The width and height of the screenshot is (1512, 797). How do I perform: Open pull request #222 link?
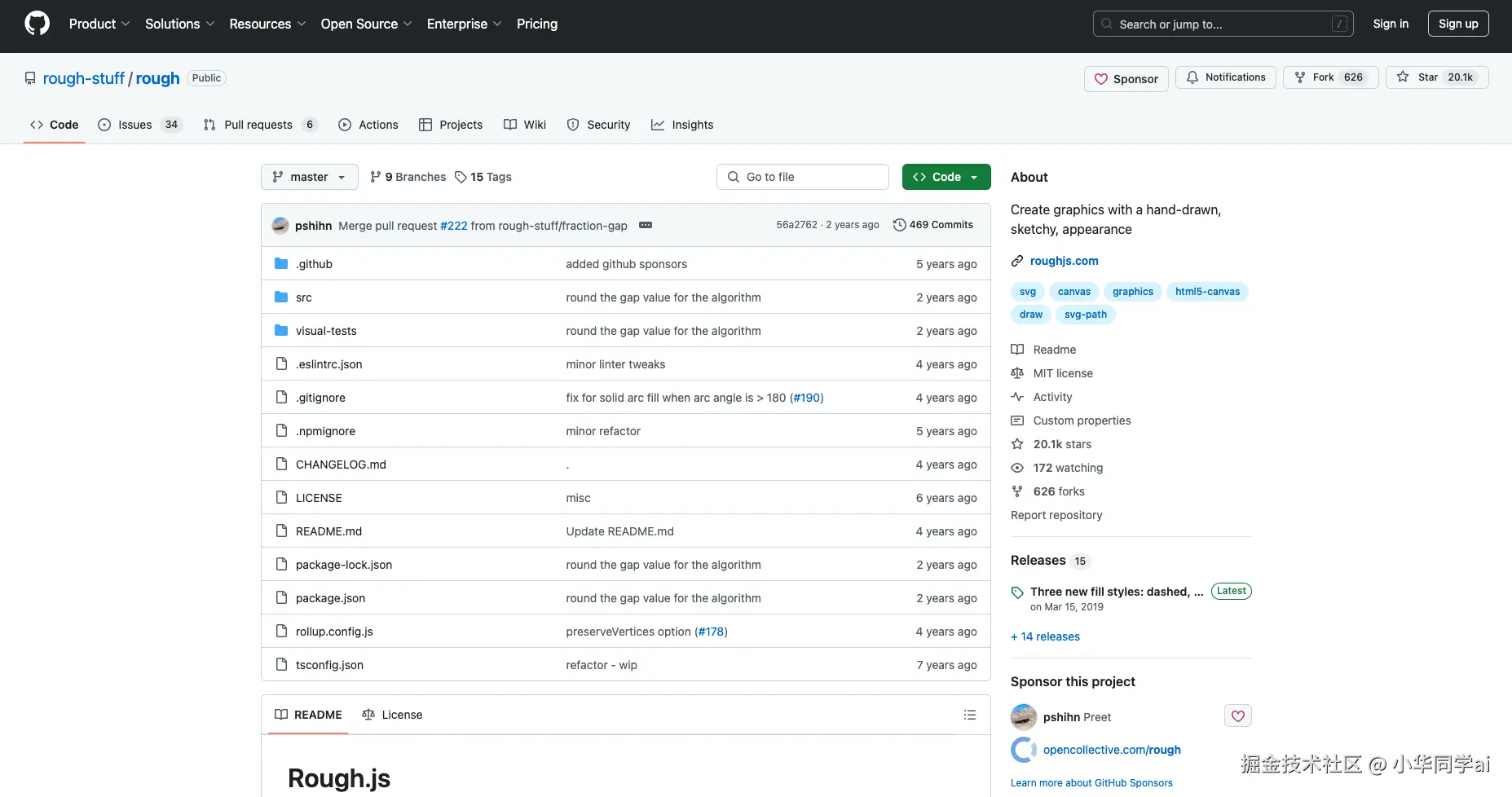coord(454,226)
